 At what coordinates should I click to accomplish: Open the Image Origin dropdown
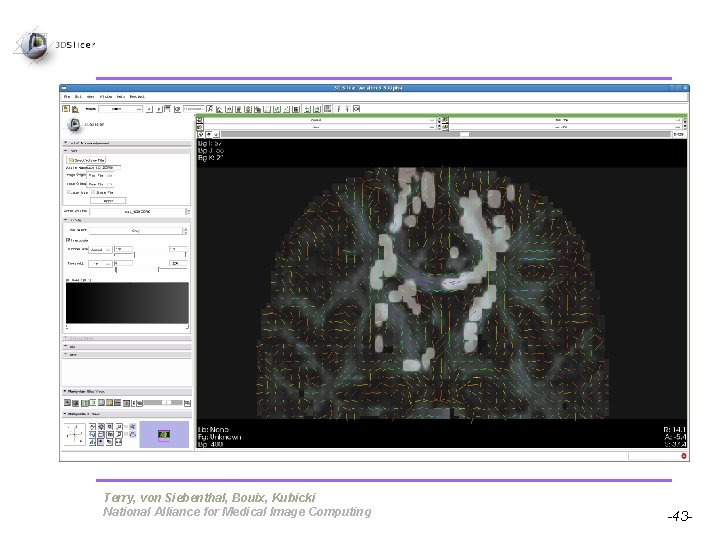tap(100, 175)
